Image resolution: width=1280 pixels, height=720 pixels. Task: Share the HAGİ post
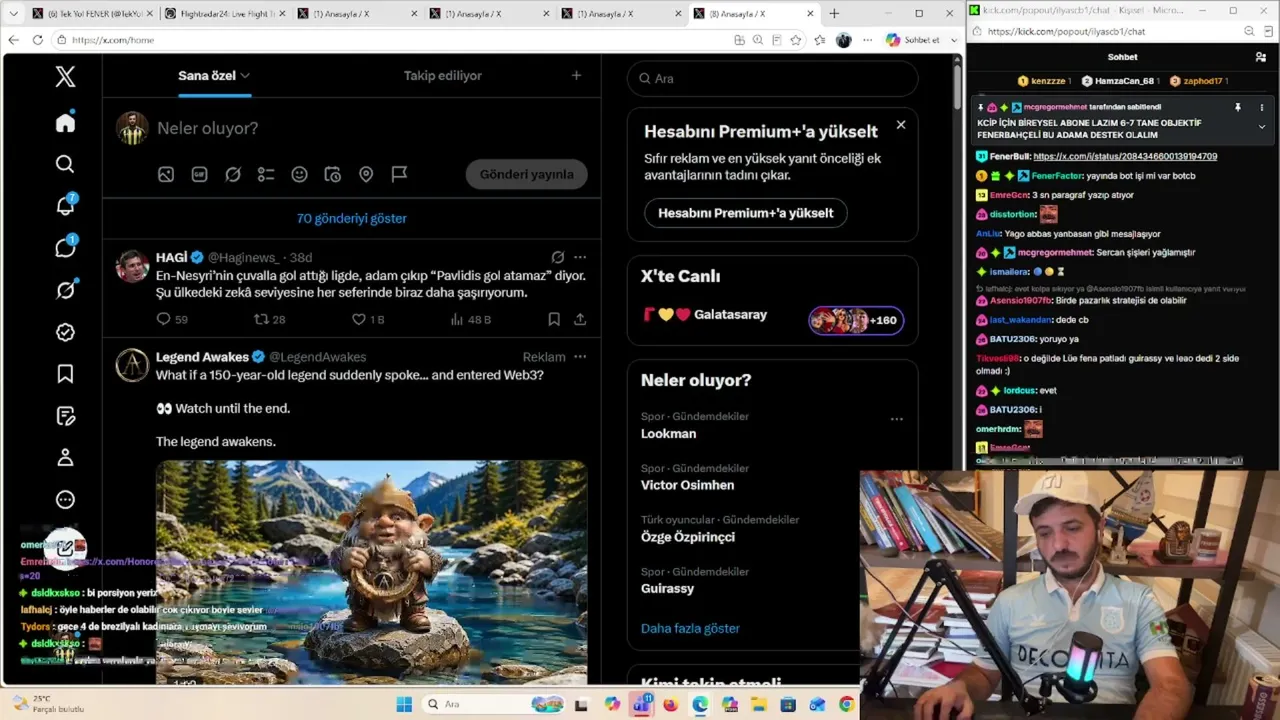click(x=580, y=319)
